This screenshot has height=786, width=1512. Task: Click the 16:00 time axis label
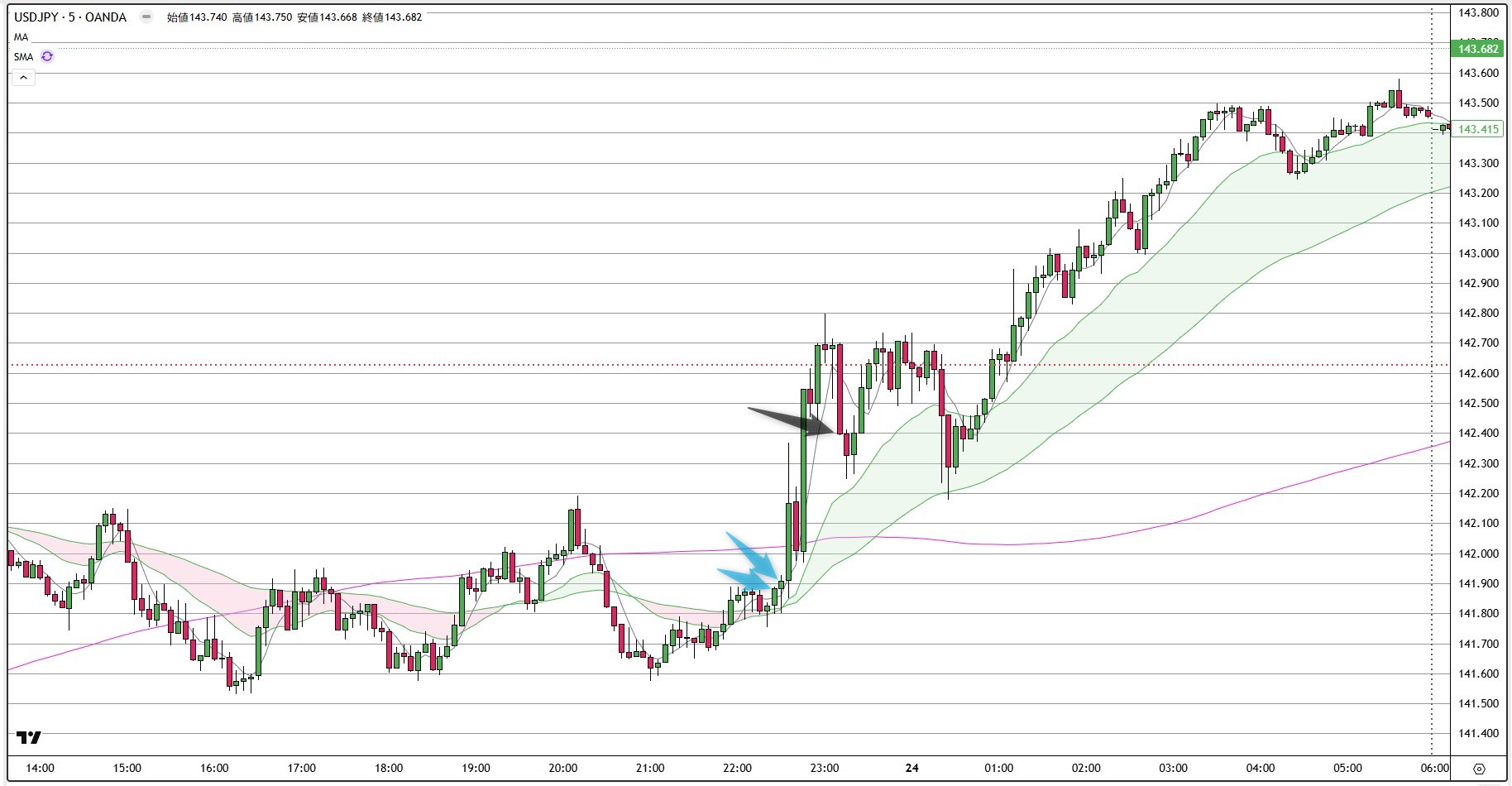[x=214, y=768]
